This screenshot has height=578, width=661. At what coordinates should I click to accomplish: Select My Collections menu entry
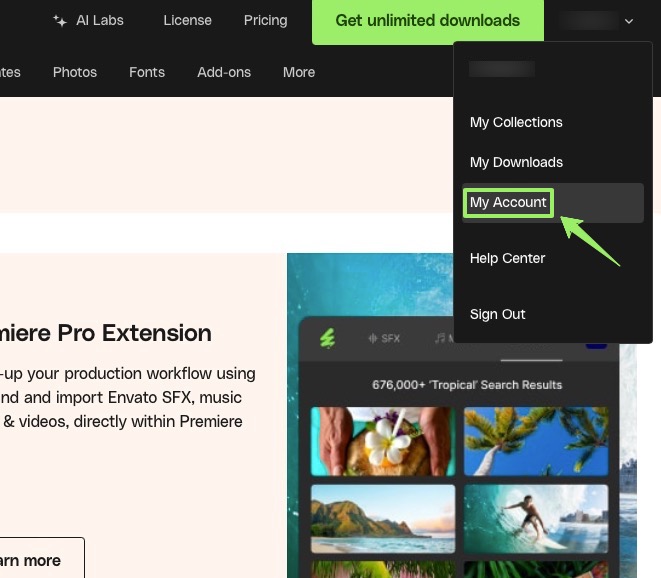(x=516, y=122)
